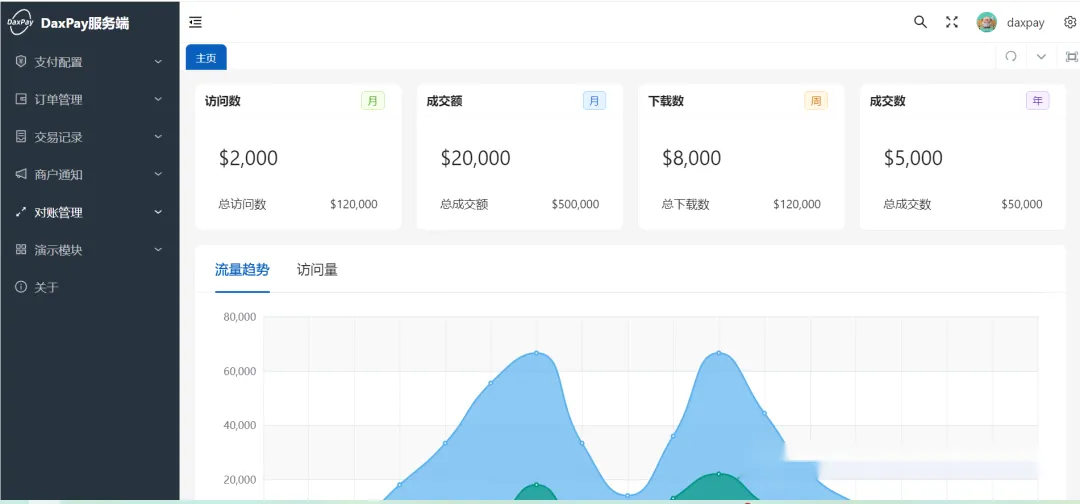Click the 成交数 card title
This screenshot has height=504, width=1080.
888,101
